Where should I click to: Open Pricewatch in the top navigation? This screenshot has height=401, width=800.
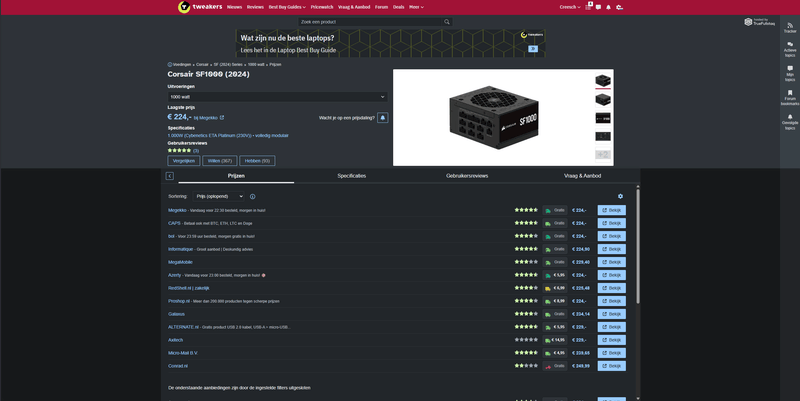tap(322, 7)
